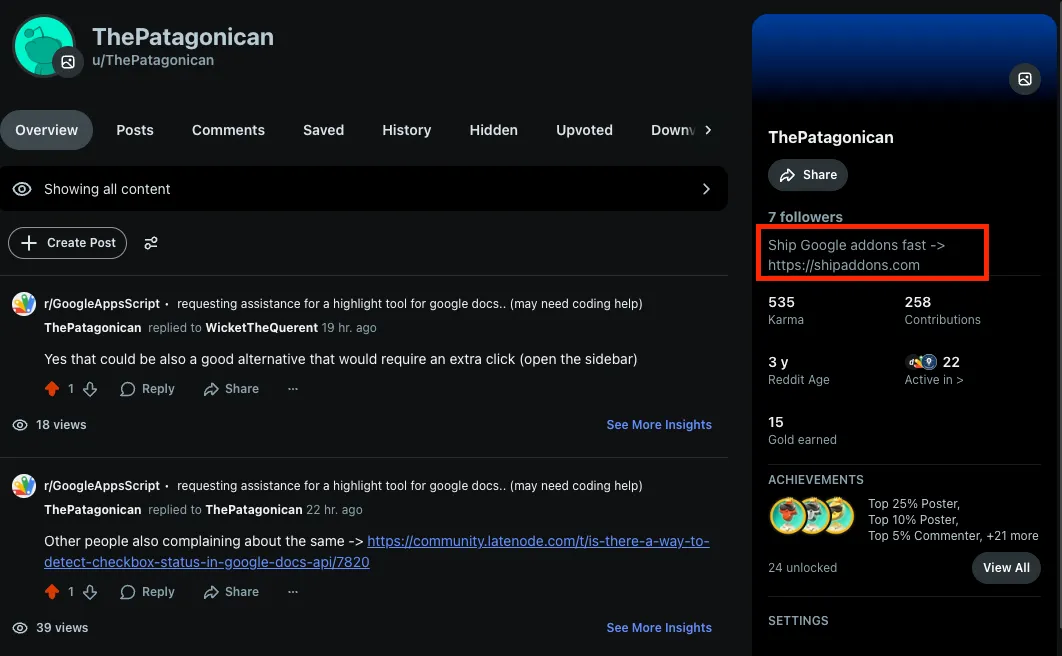
Task: Open the first comment's three-dot menu
Action: coord(292,389)
